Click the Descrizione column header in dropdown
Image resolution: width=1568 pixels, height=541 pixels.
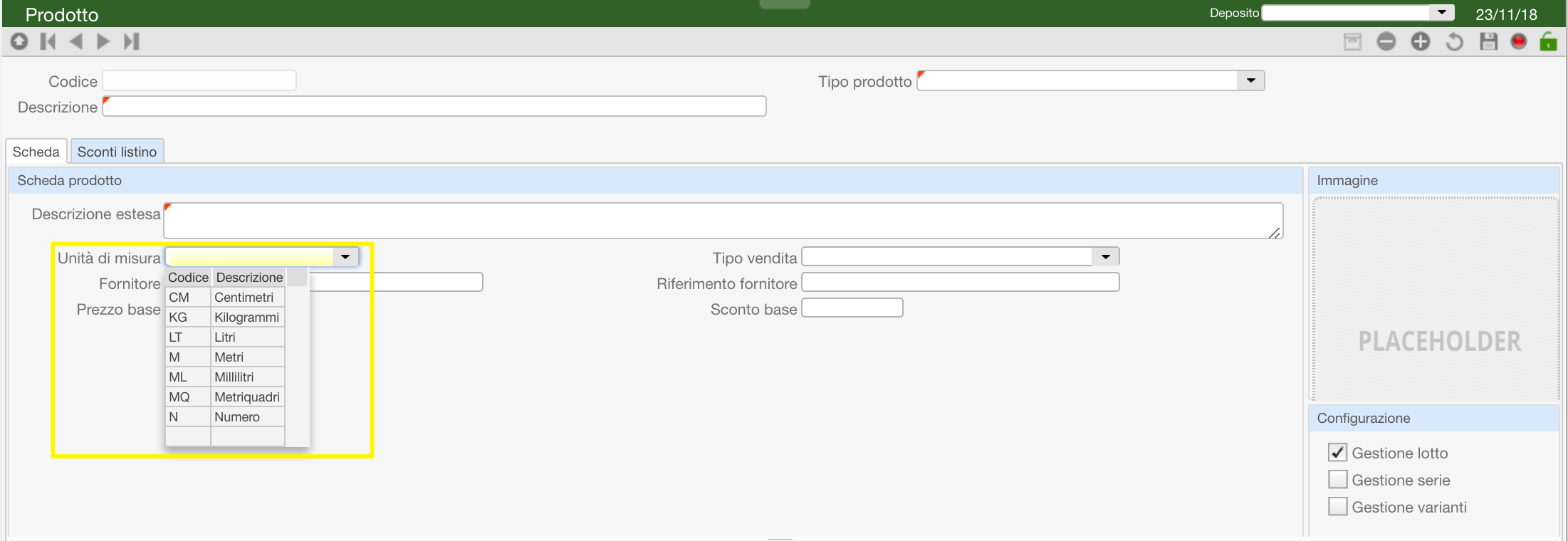point(249,278)
